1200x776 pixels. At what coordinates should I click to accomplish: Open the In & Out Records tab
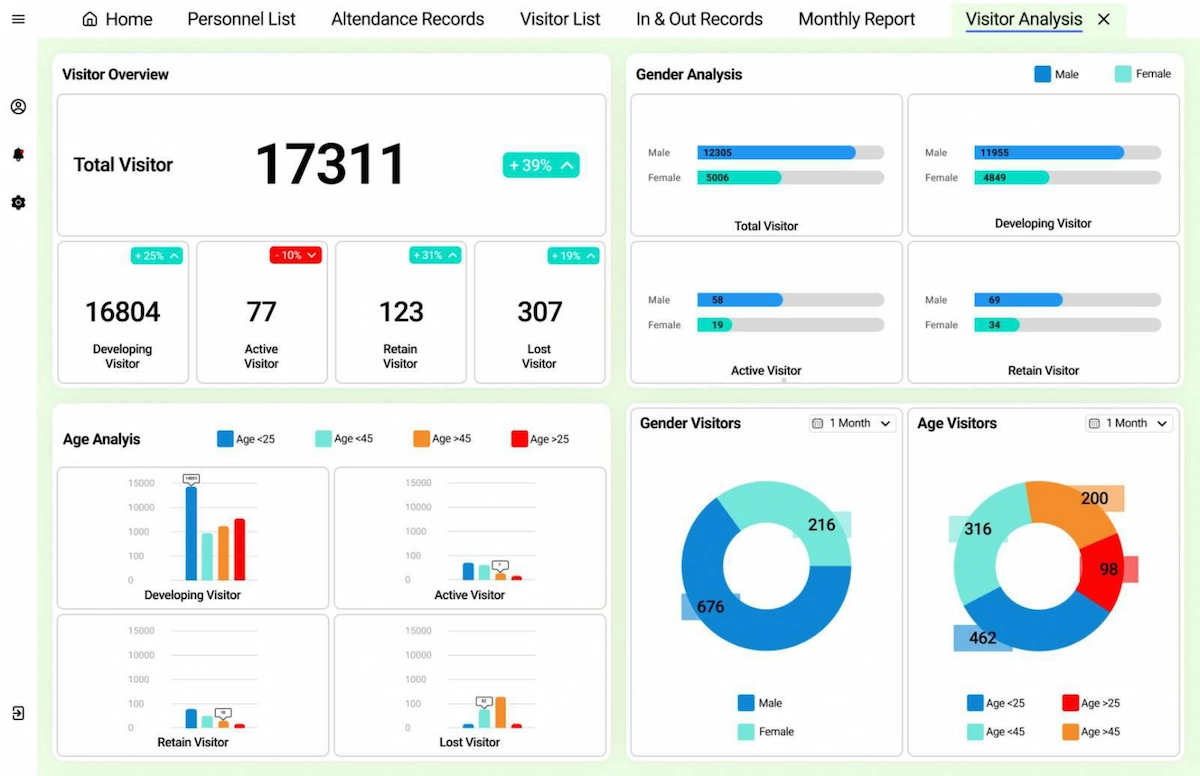tap(699, 18)
